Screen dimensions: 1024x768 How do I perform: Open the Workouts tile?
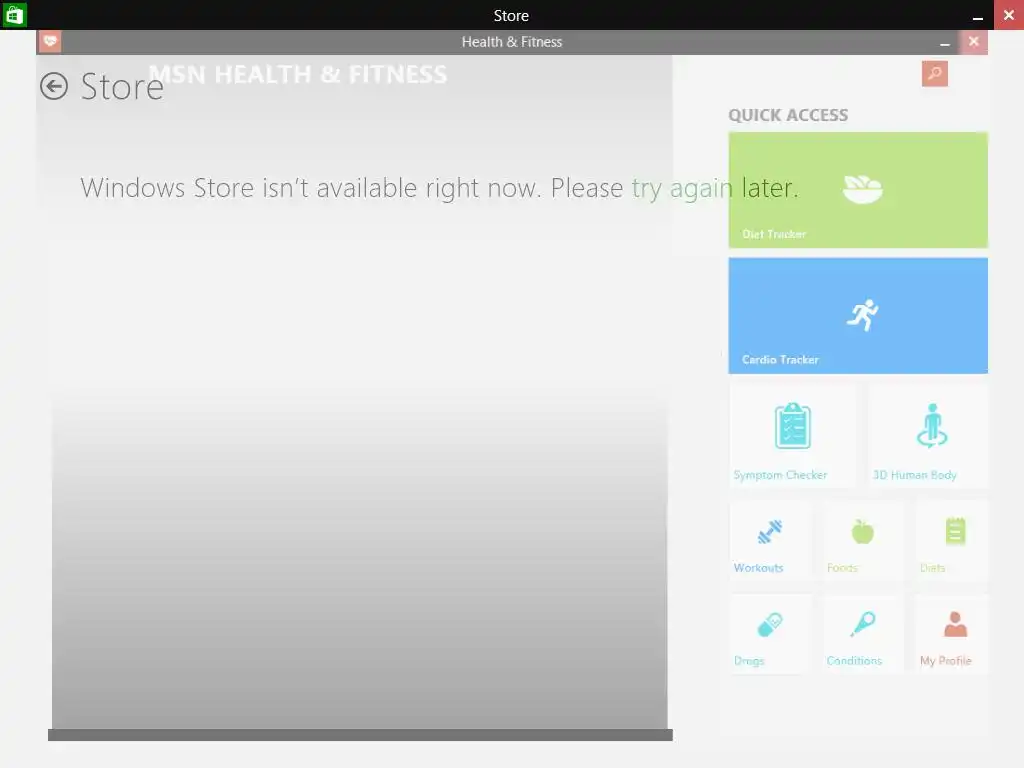click(x=771, y=541)
